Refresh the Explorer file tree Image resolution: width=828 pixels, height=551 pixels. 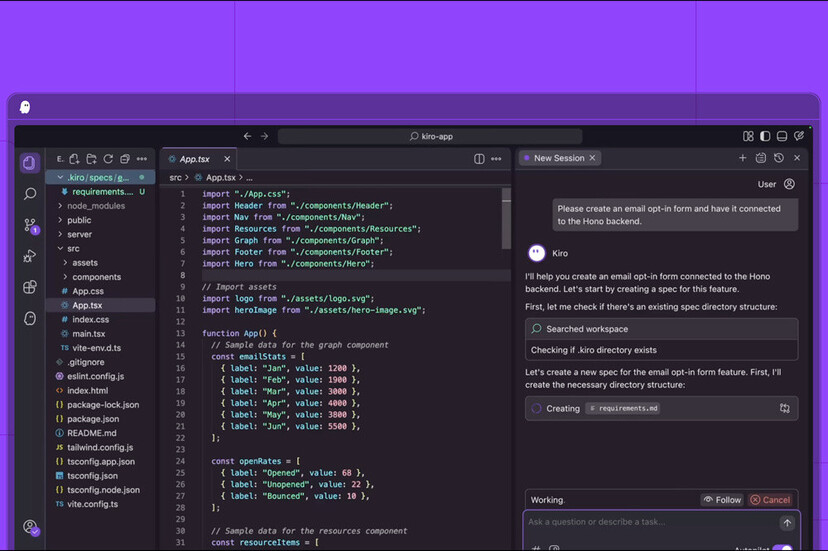point(108,159)
